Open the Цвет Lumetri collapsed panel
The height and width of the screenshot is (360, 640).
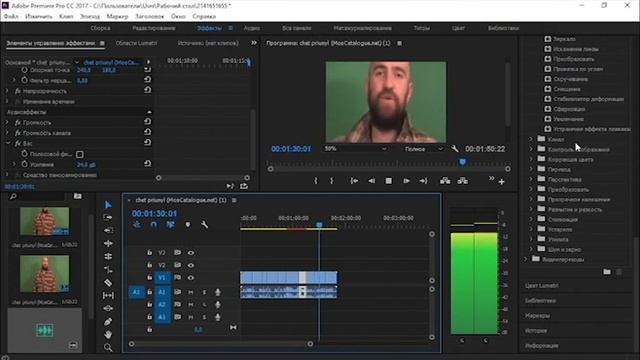click(x=542, y=286)
